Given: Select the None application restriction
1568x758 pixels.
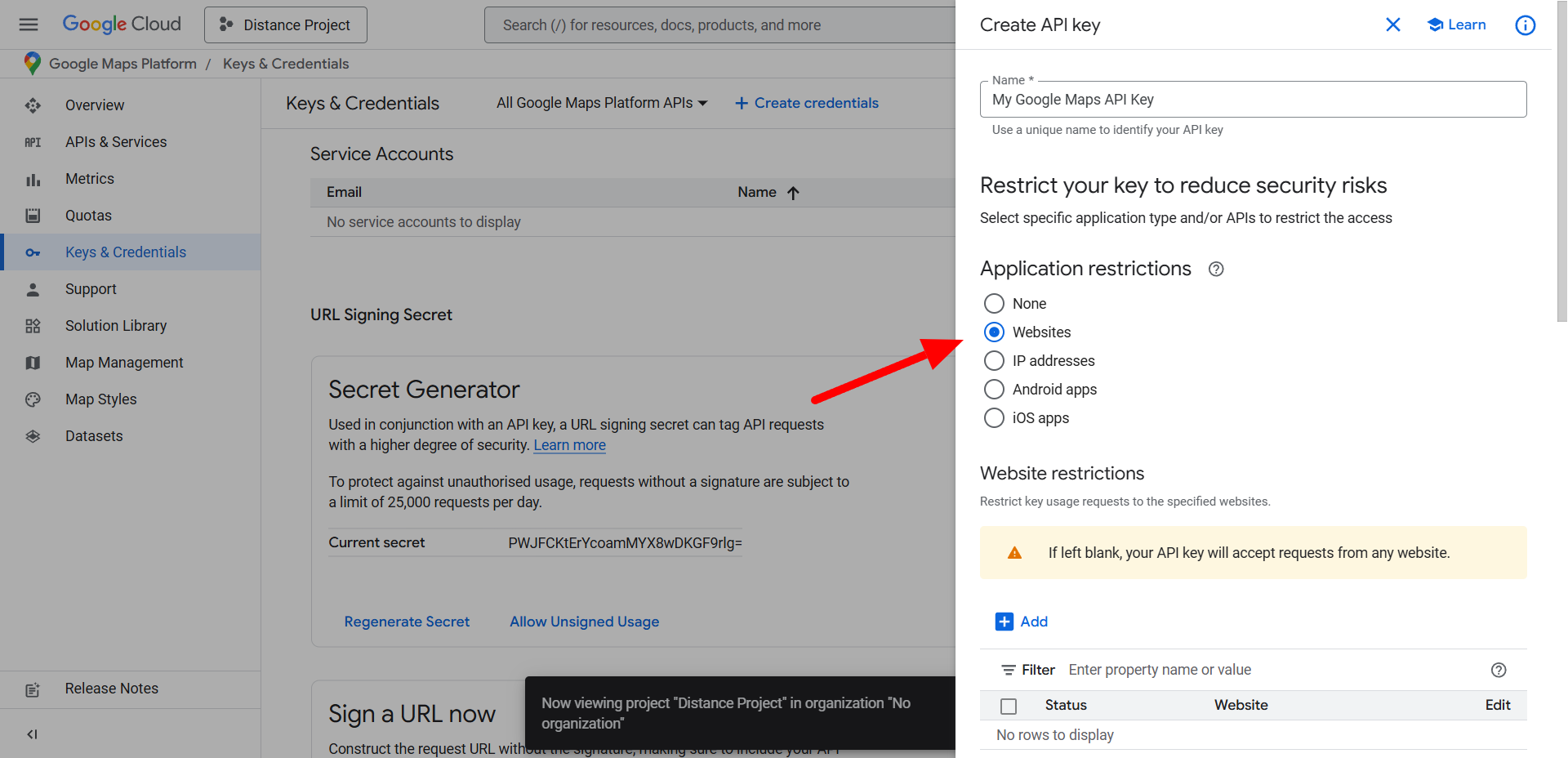Looking at the screenshot, I should pos(994,304).
